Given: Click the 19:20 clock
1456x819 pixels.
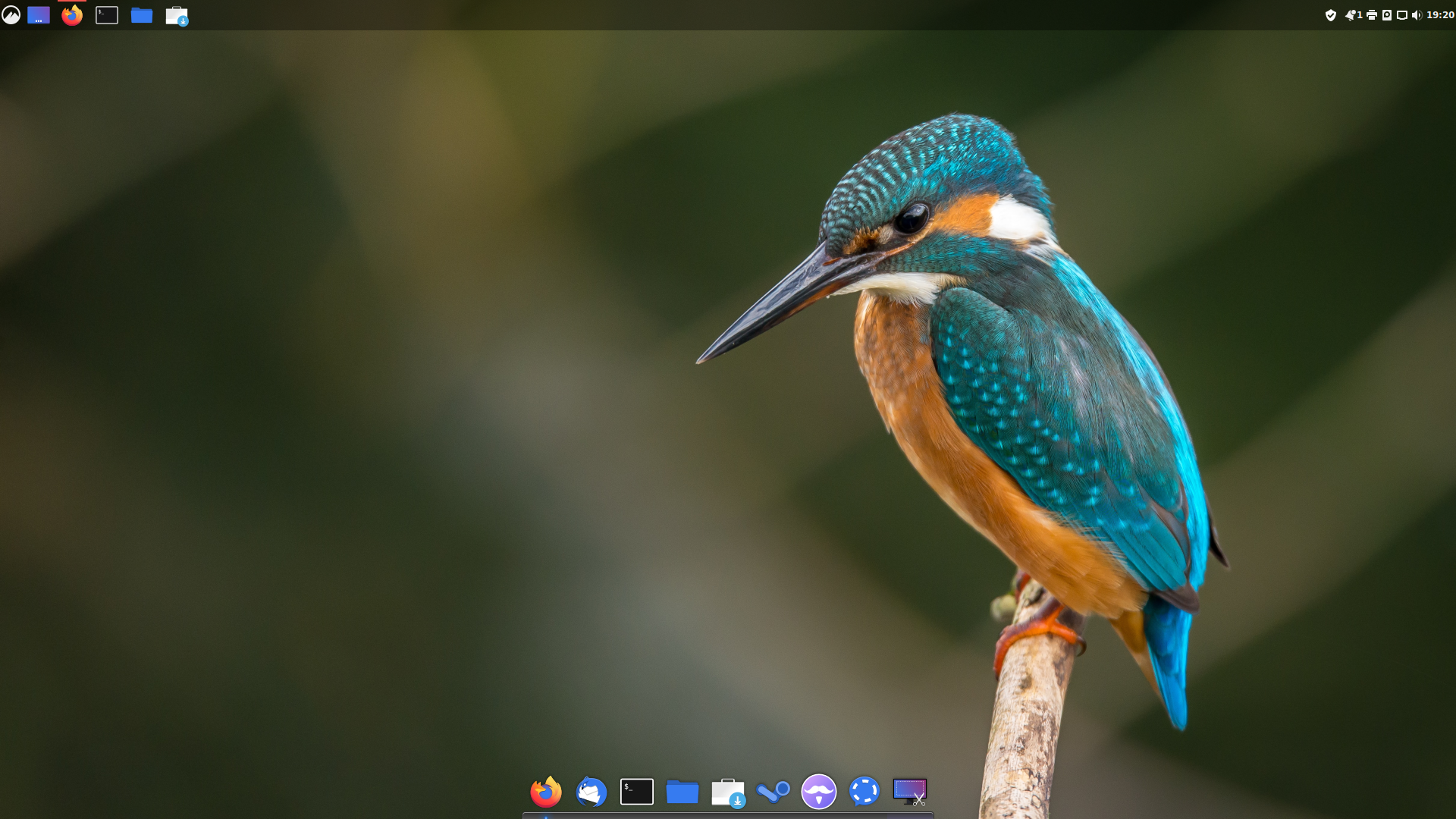Looking at the screenshot, I should tap(1440, 15).
